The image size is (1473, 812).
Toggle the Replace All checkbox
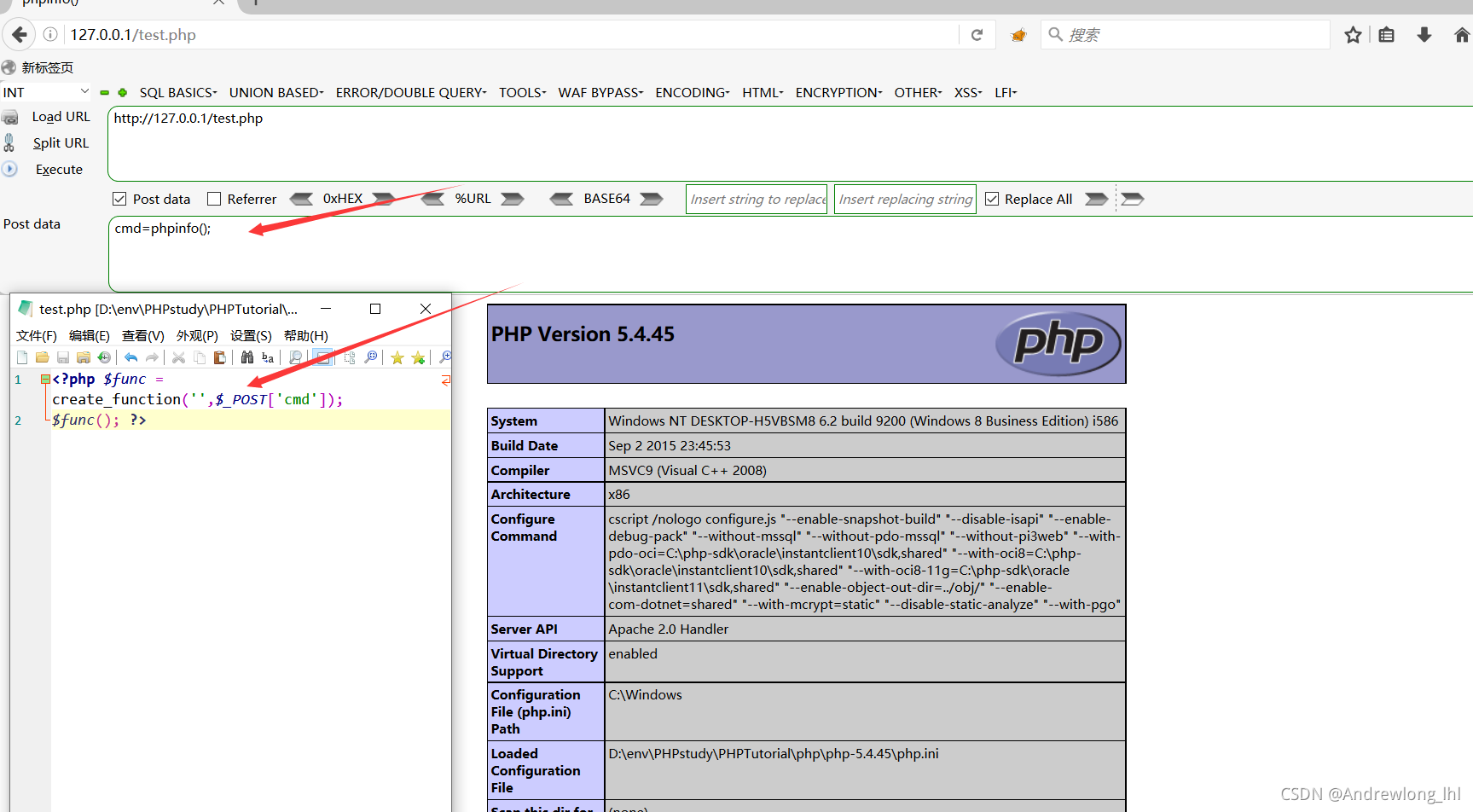tap(992, 199)
